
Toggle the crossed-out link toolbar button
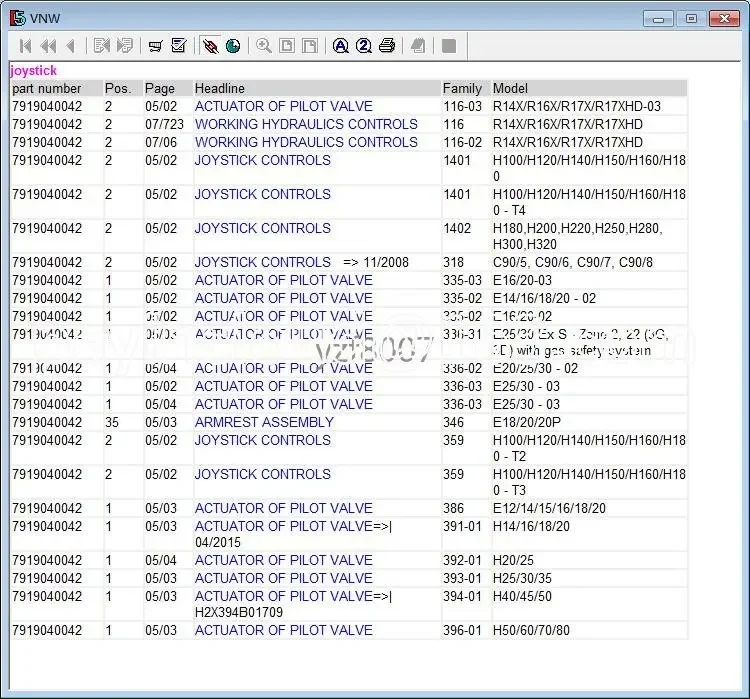(210, 46)
